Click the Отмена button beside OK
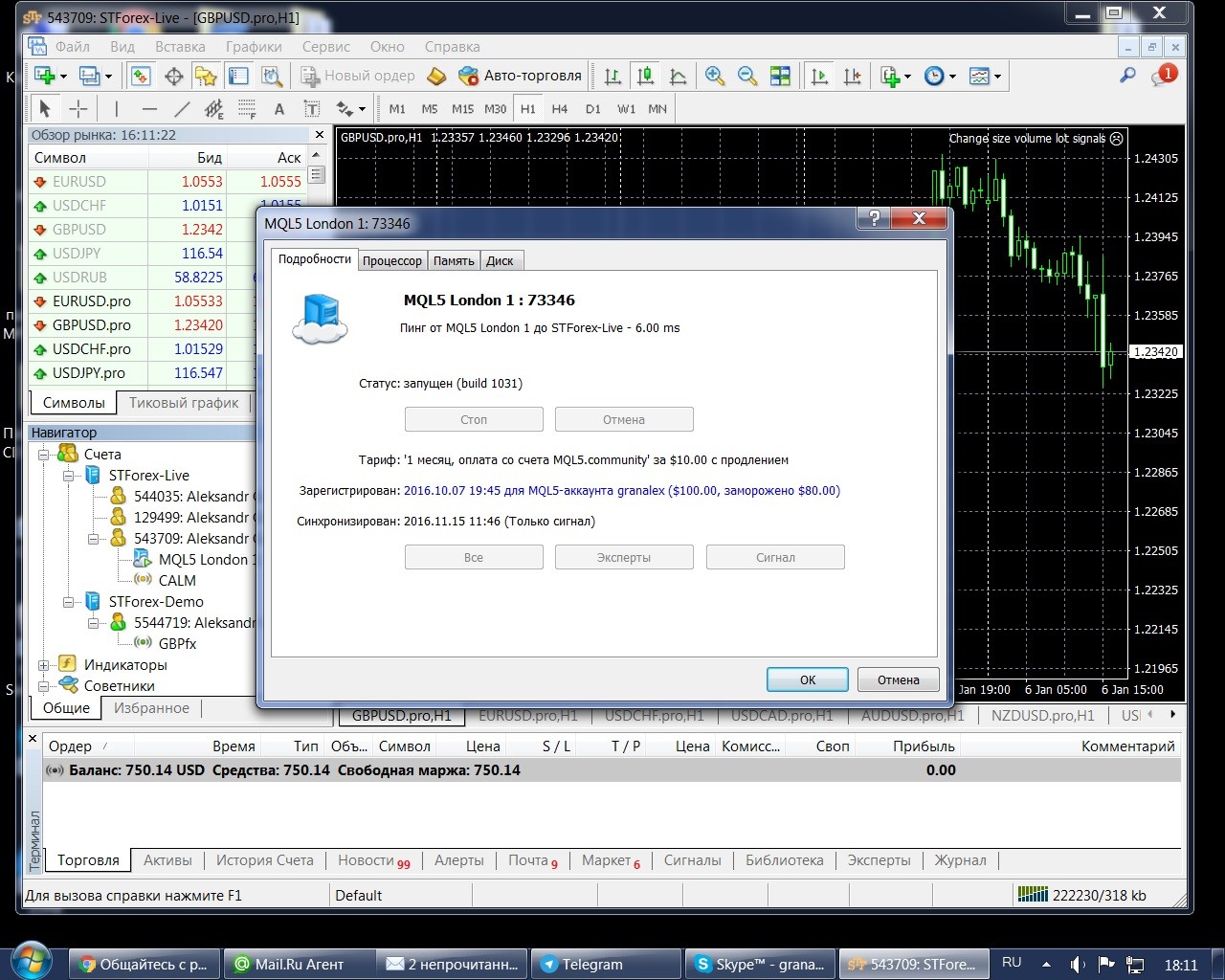Screen dimensions: 1225x980 [x=899, y=679]
